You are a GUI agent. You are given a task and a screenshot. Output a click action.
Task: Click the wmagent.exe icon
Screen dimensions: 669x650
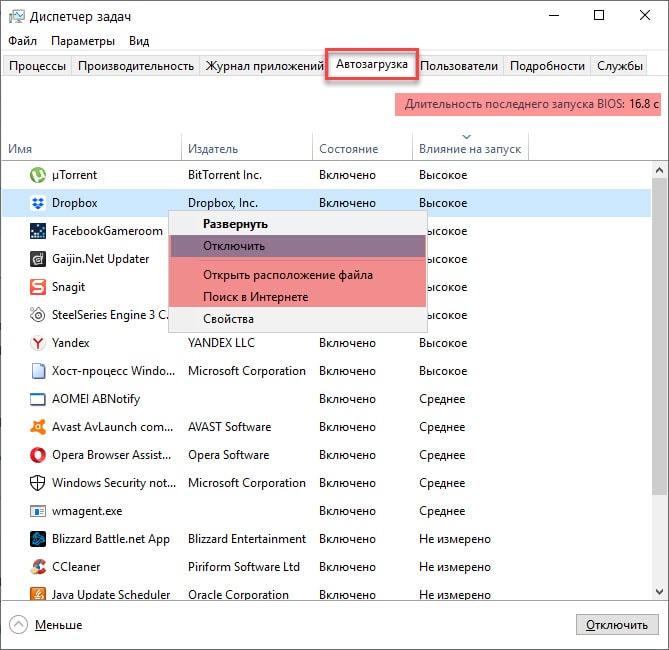coord(38,511)
